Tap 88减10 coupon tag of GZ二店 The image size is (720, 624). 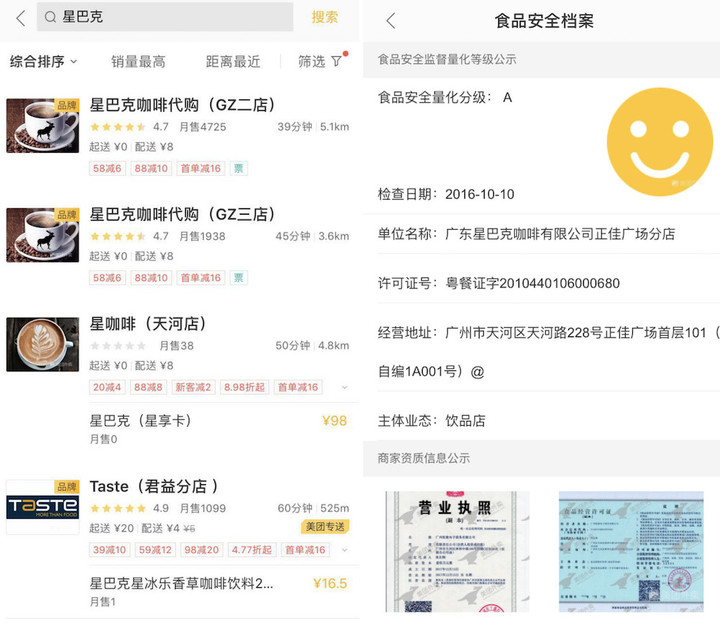(x=151, y=169)
